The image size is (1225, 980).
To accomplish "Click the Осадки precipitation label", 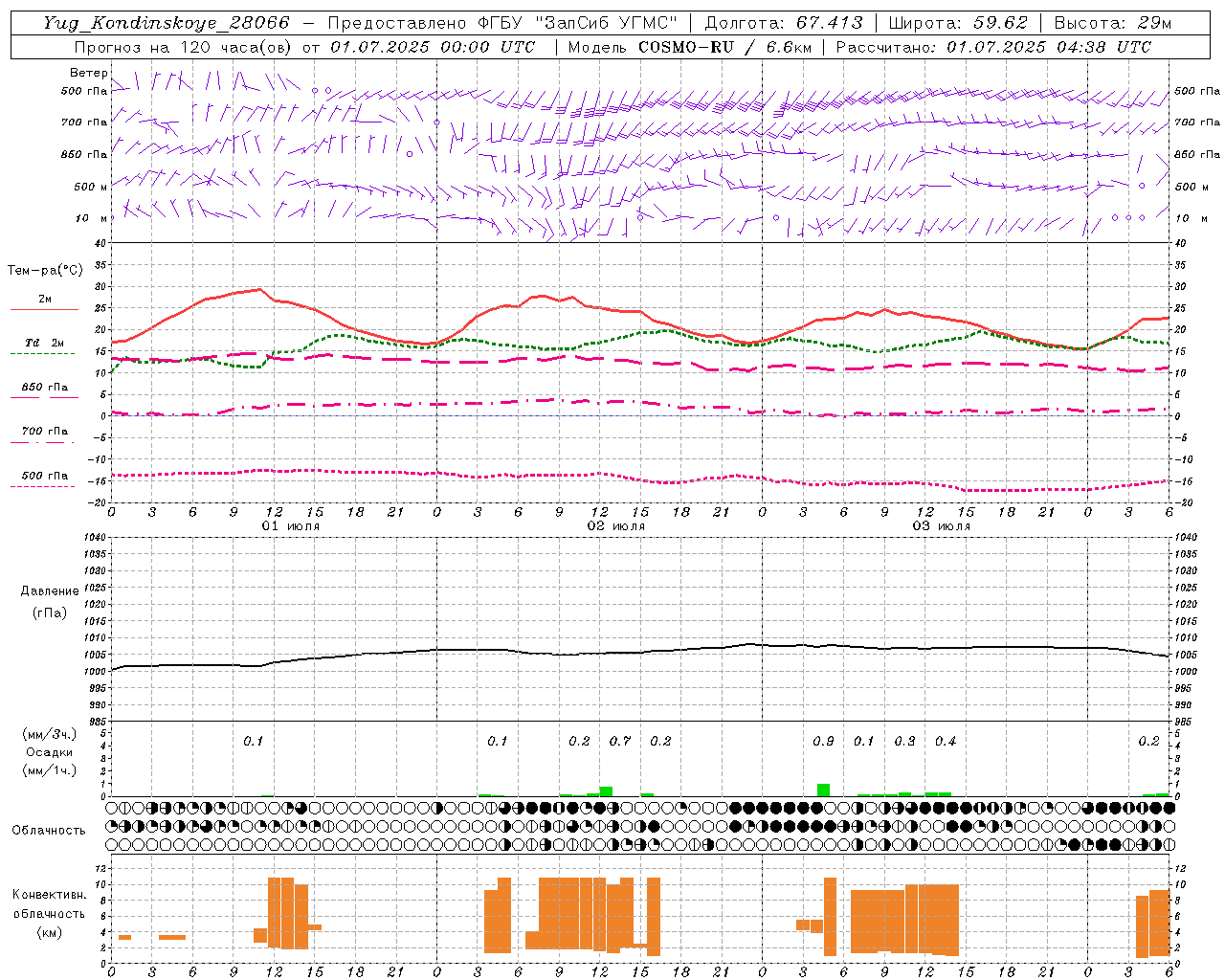I will [x=50, y=752].
